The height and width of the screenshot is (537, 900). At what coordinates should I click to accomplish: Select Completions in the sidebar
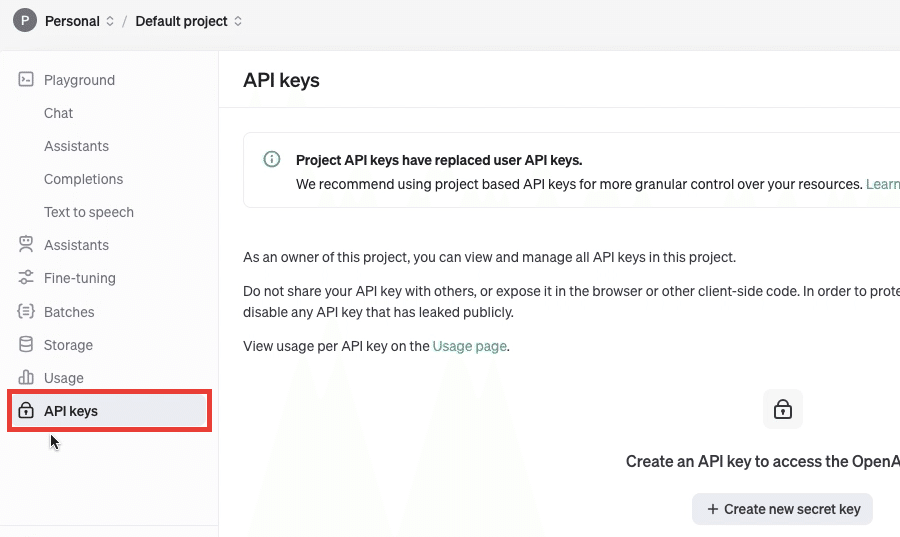83,179
